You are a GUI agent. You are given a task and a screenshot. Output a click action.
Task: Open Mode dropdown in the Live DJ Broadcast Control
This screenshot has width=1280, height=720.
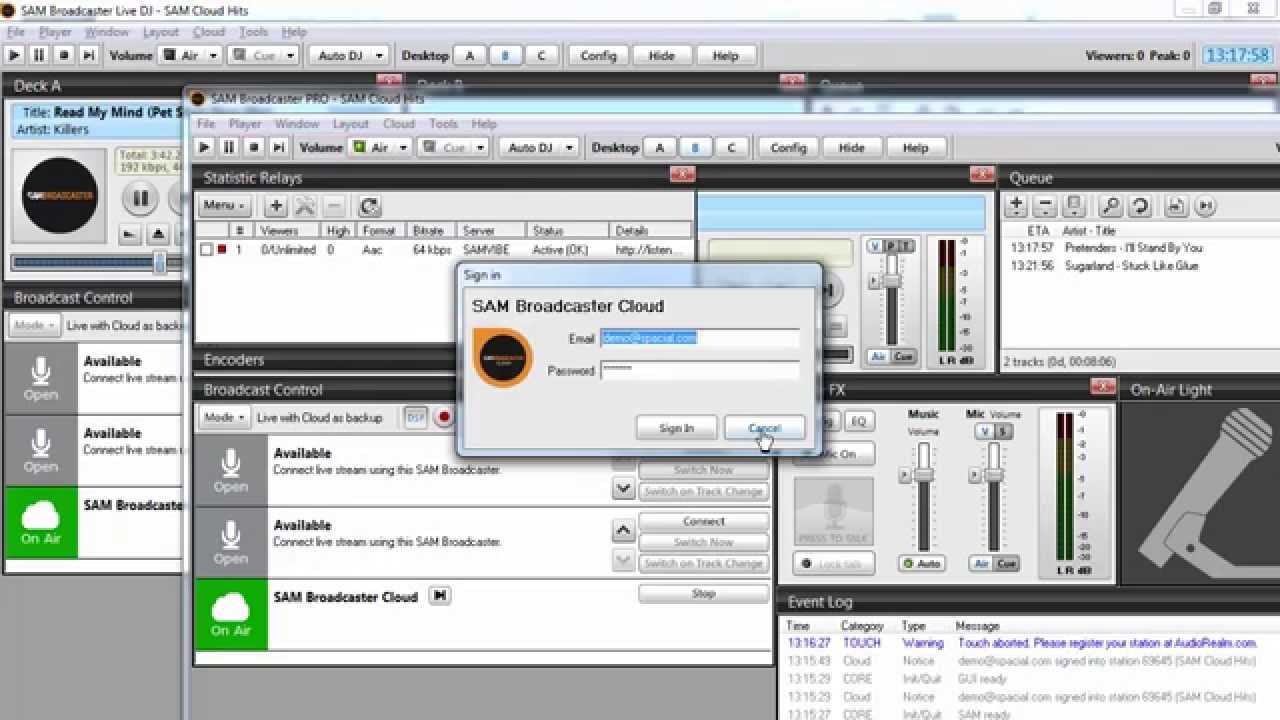(33, 325)
